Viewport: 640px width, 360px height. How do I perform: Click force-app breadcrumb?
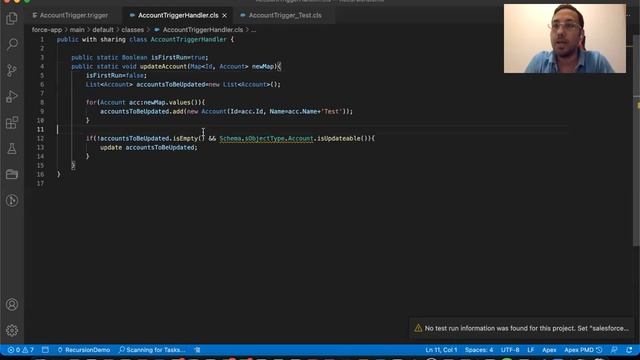[47, 30]
